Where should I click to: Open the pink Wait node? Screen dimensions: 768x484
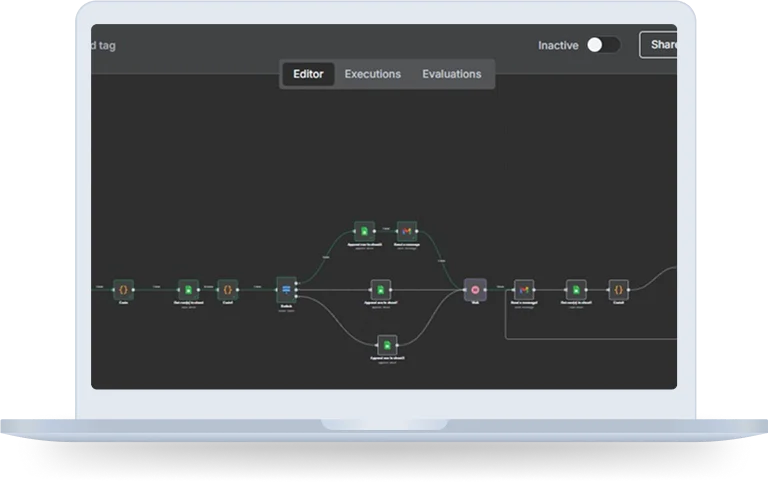click(475, 289)
